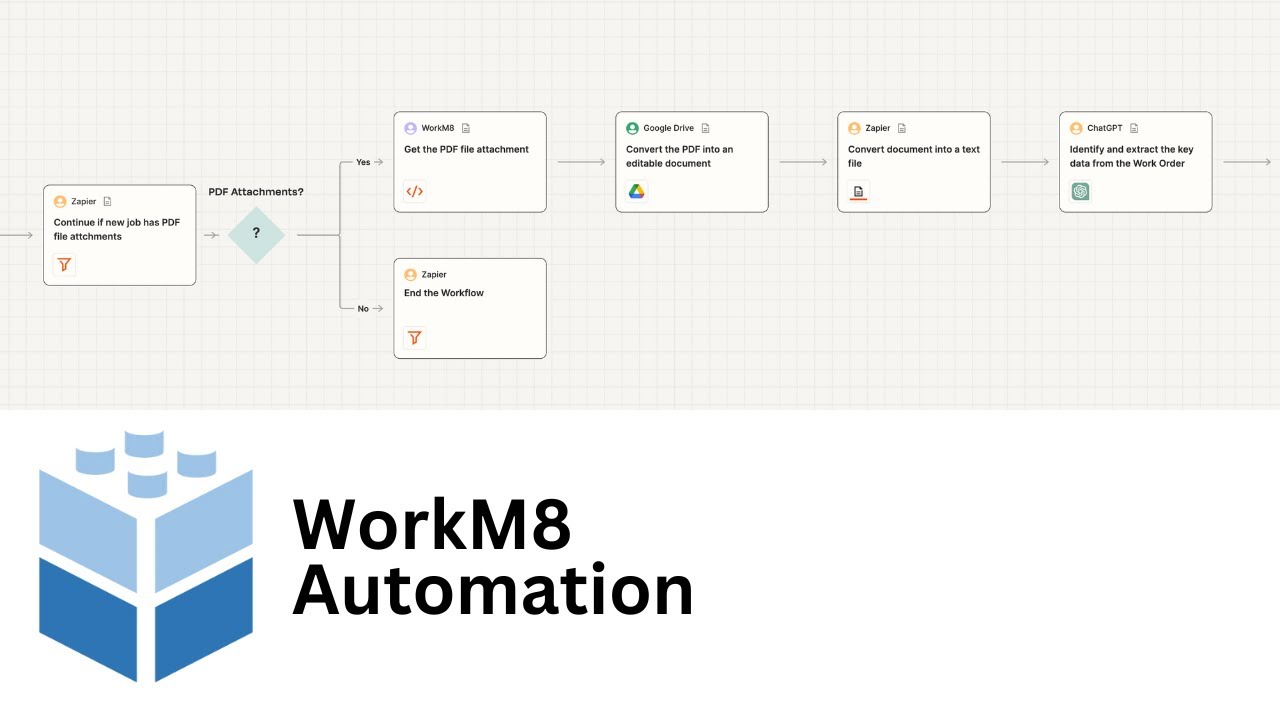Click the filter icon in End the Workflow card
The width and height of the screenshot is (1280, 720).
tap(414, 338)
